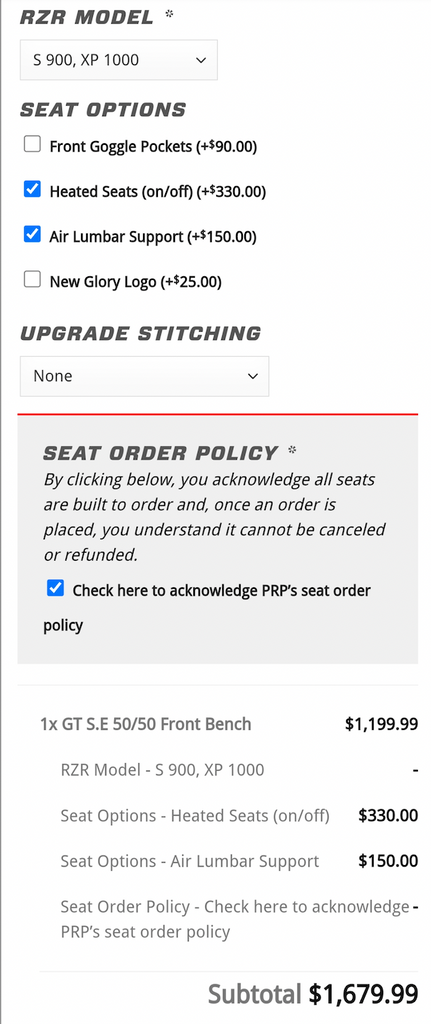Expand the Upgrade Stitching dropdown

(x=144, y=376)
